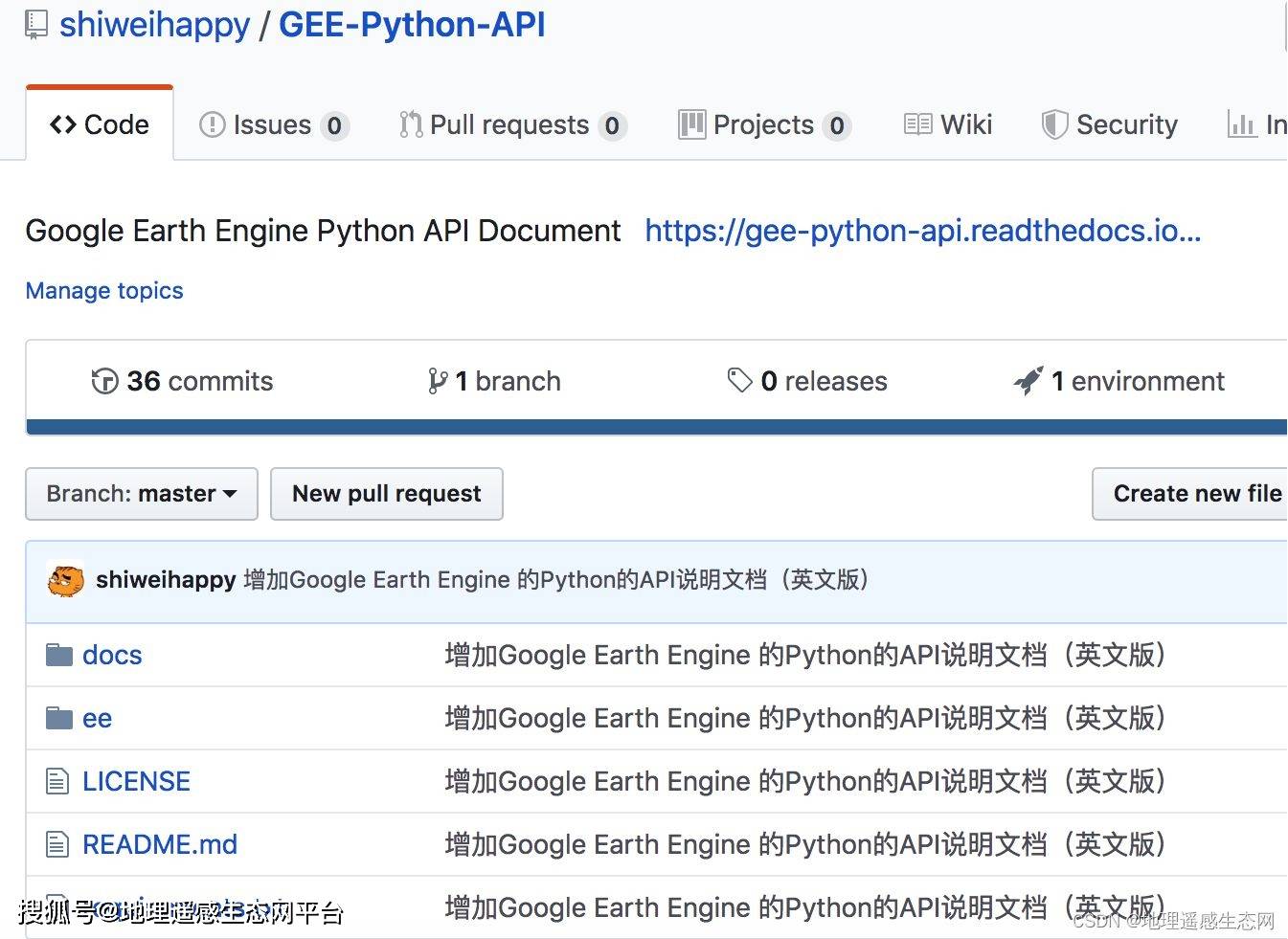
Task: Open the commit message in LICENSE row
Action: pyautogui.click(x=804, y=781)
